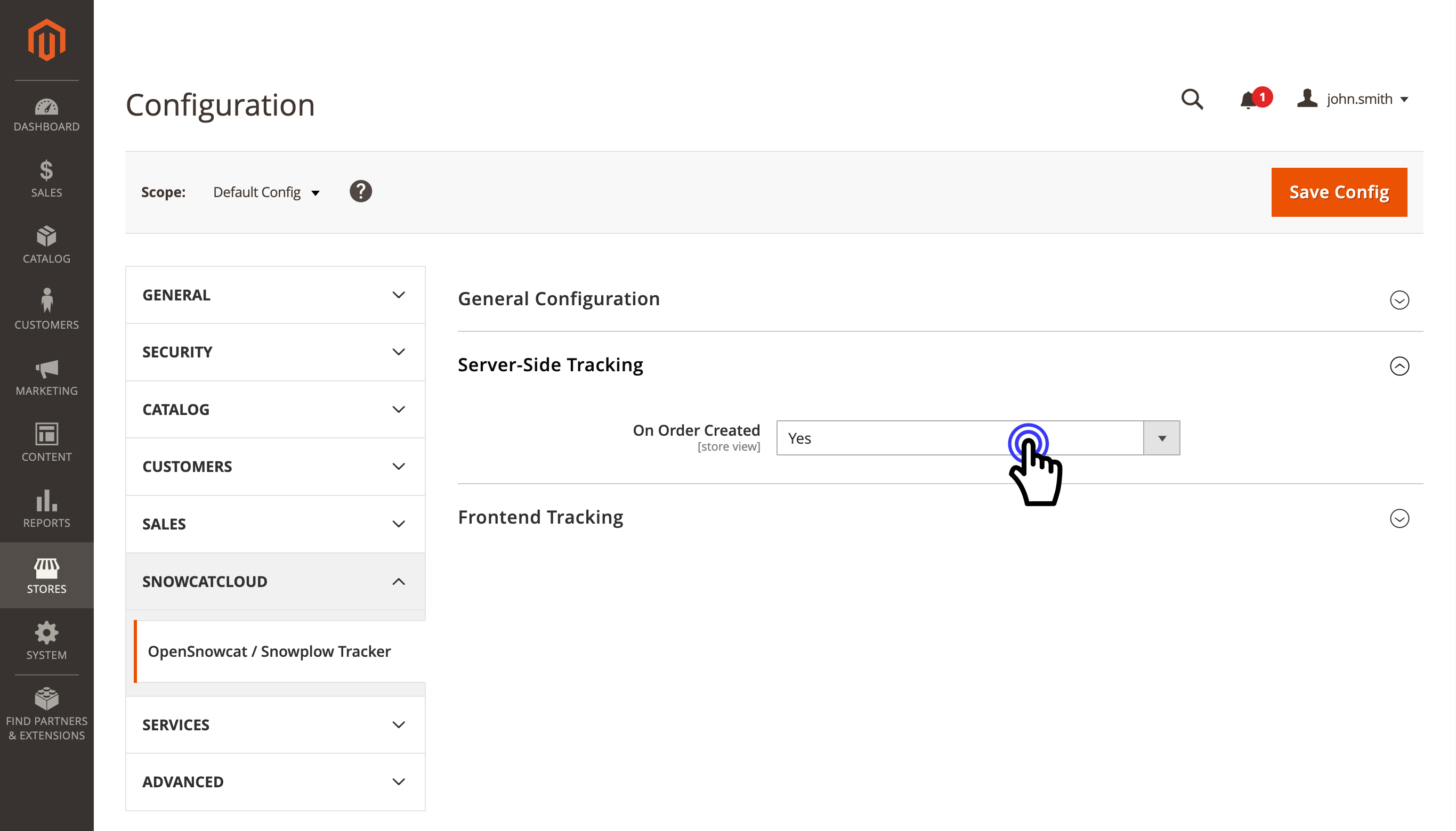
Task: Expand the General Configuration section
Action: click(x=1399, y=299)
